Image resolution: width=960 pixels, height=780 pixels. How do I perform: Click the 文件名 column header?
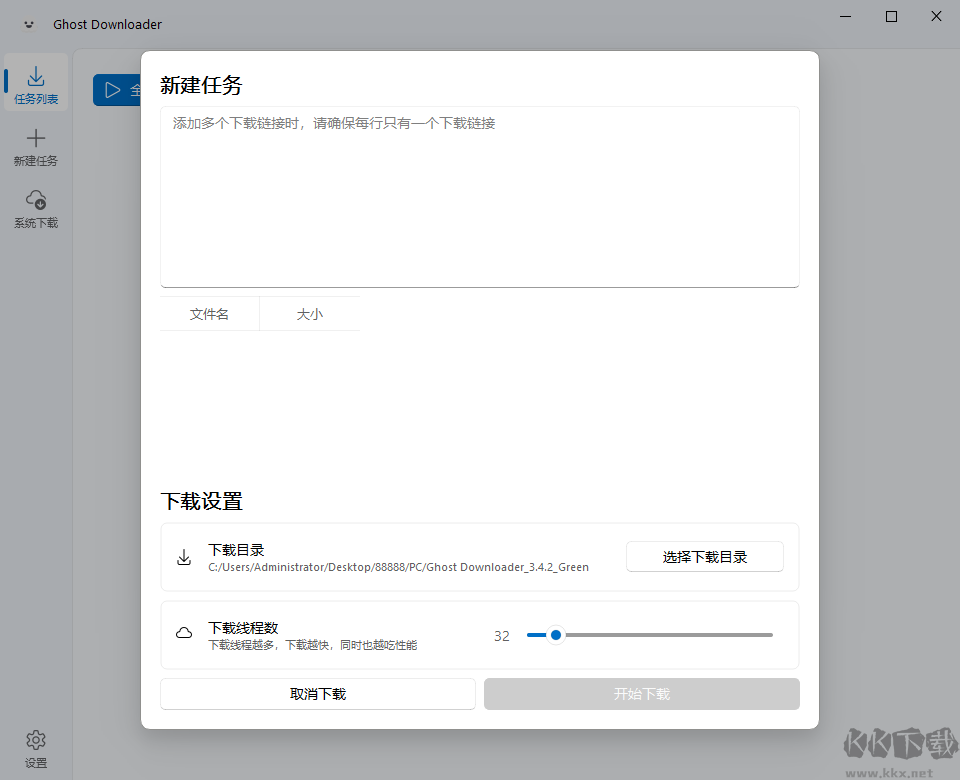point(209,314)
